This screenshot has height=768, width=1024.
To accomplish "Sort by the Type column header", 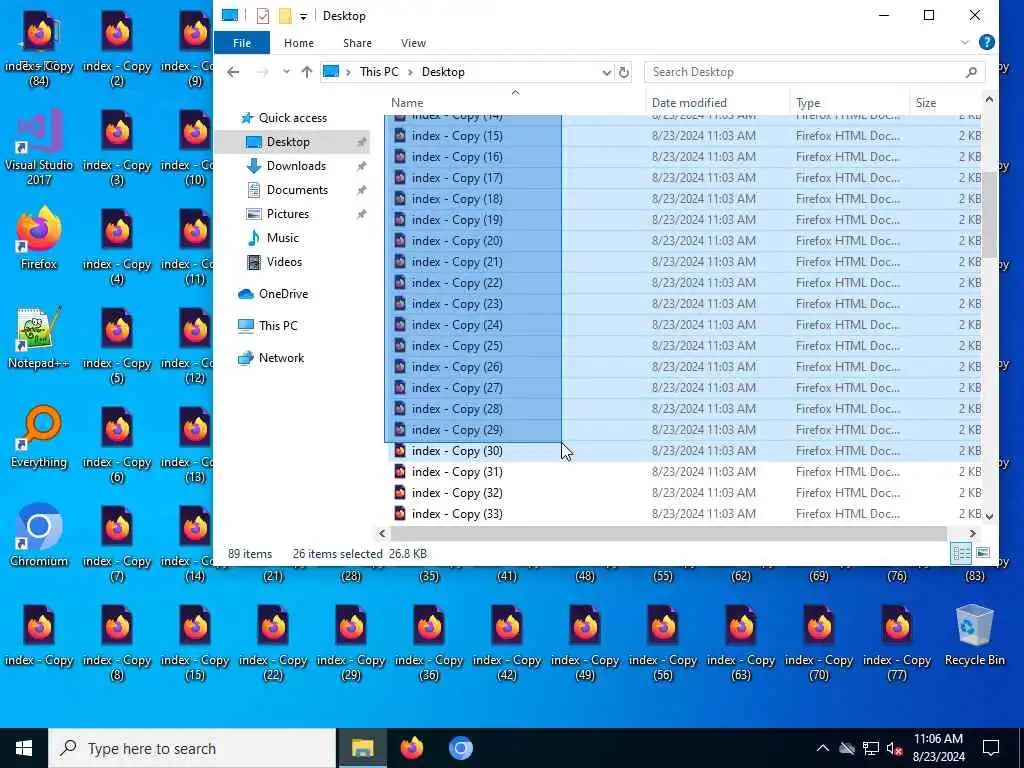I will [850, 103].
